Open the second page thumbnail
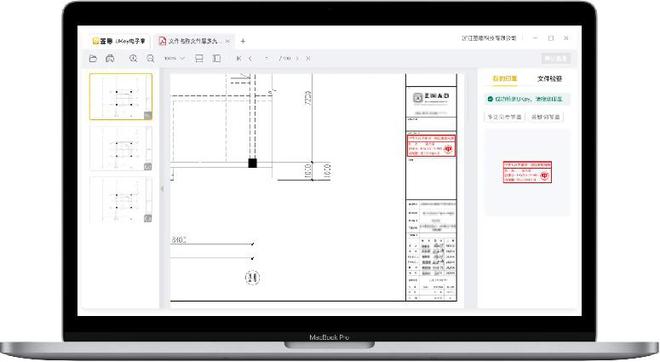The image size is (660, 362). pyautogui.click(x=121, y=148)
